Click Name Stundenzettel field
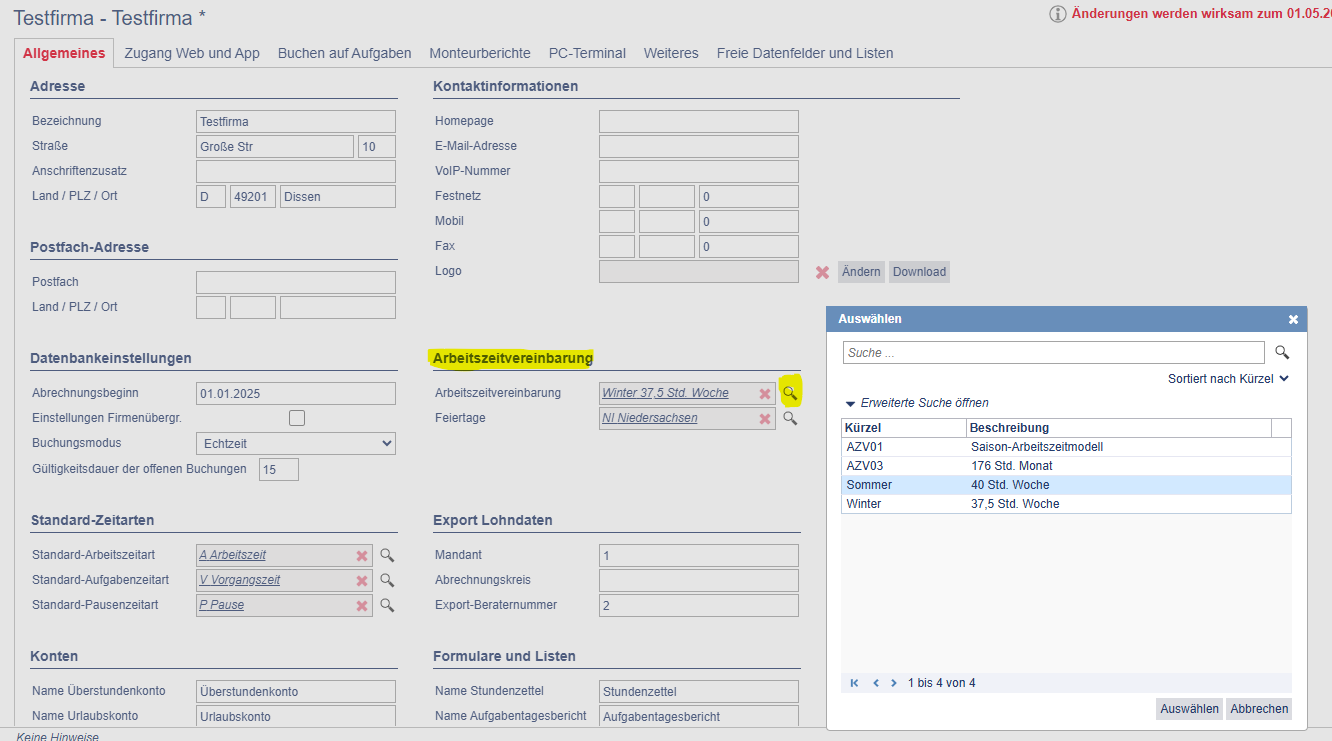The height and width of the screenshot is (741, 1332). click(x=699, y=692)
